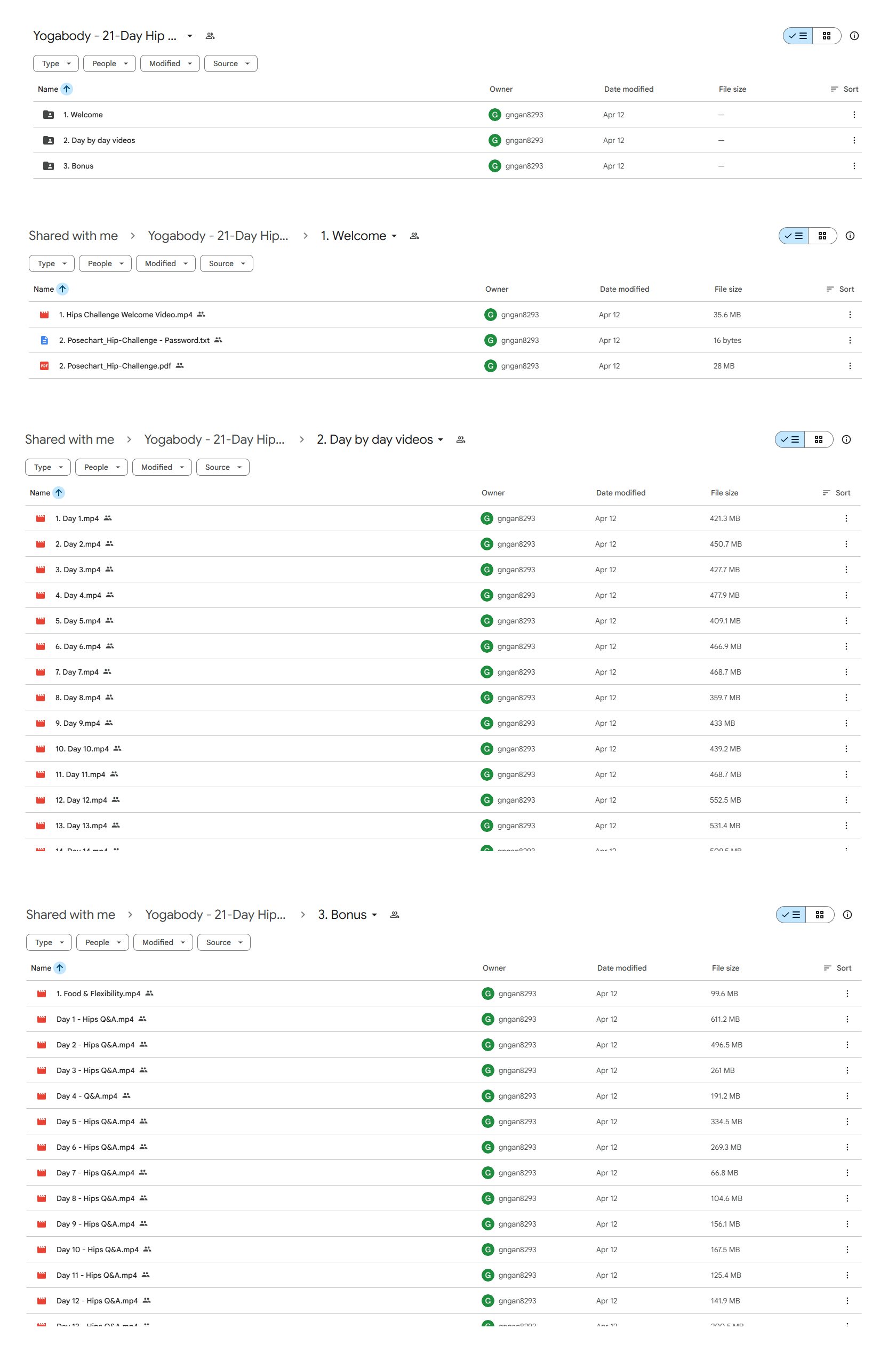Screen dimensions: 896x1361
Task: Select list layout in '1. Welcome' section
Action: tap(794, 236)
